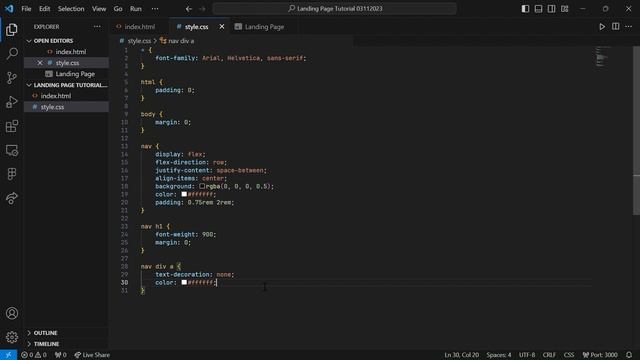Change CSS language mode
Viewport: 640px width, 360px height.
pyautogui.click(x=569, y=355)
